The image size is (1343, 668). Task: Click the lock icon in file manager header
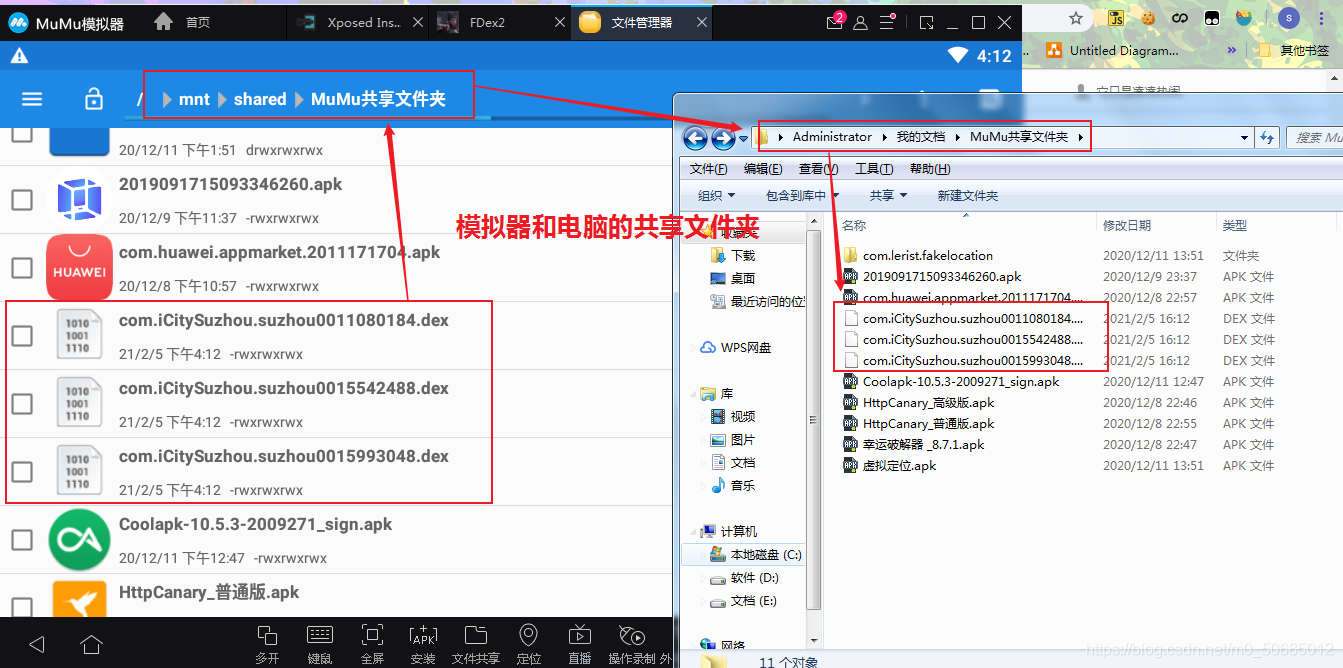click(93, 98)
